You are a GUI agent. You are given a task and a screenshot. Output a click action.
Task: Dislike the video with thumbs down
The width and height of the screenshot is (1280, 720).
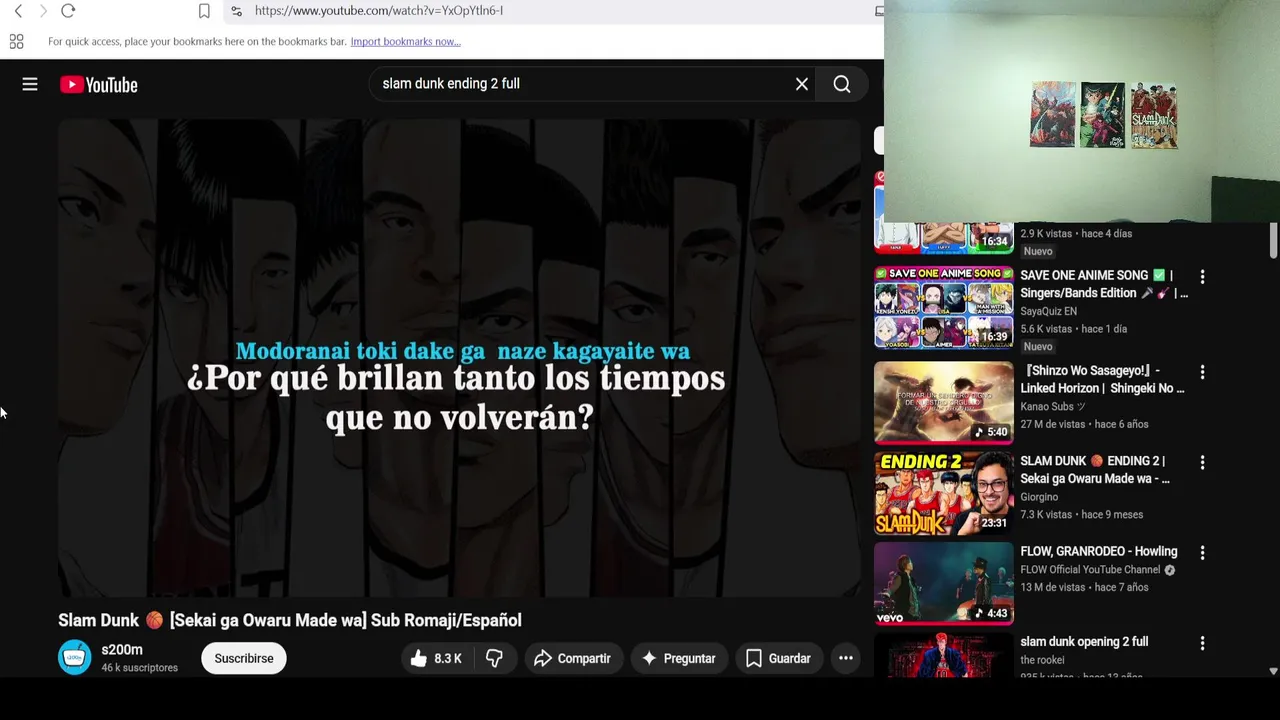pyautogui.click(x=494, y=658)
